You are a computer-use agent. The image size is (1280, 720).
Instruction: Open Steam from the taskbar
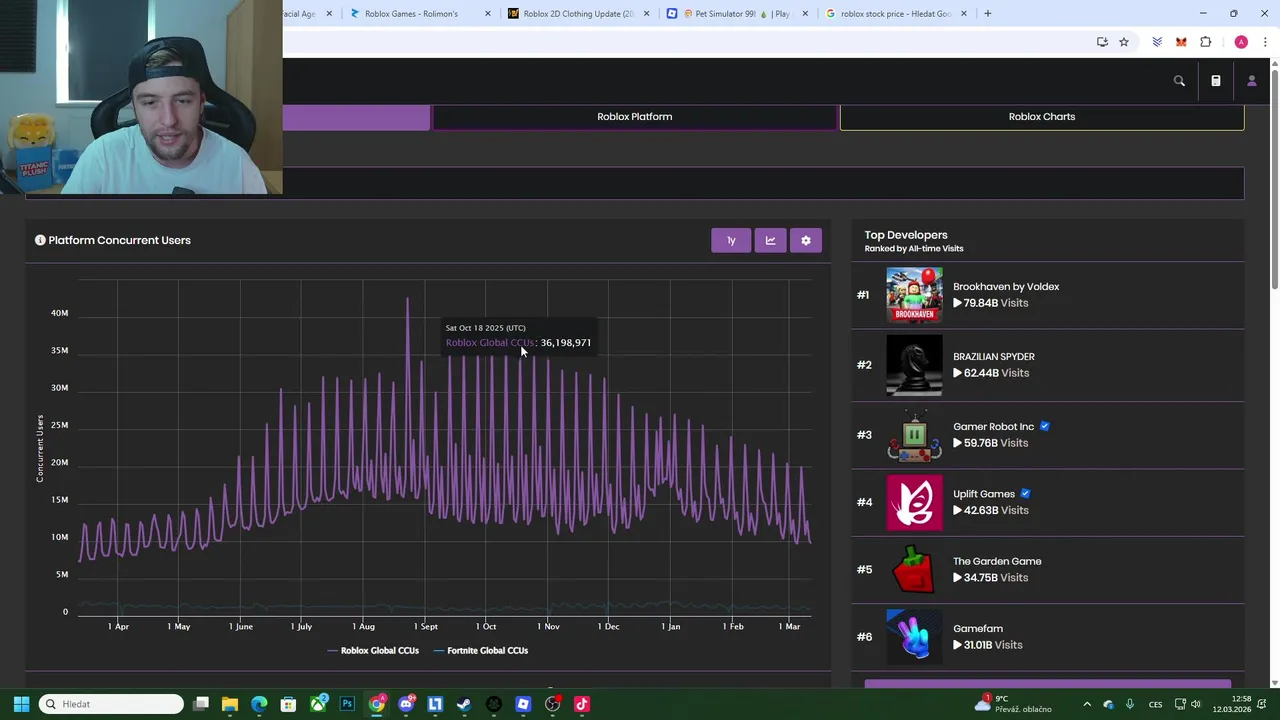point(464,704)
